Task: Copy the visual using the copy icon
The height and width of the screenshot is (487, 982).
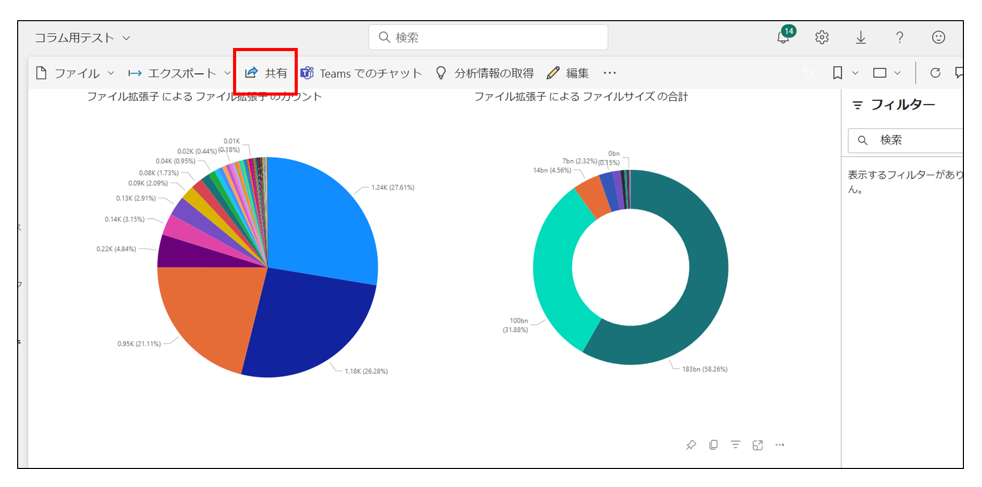Action: point(713,445)
